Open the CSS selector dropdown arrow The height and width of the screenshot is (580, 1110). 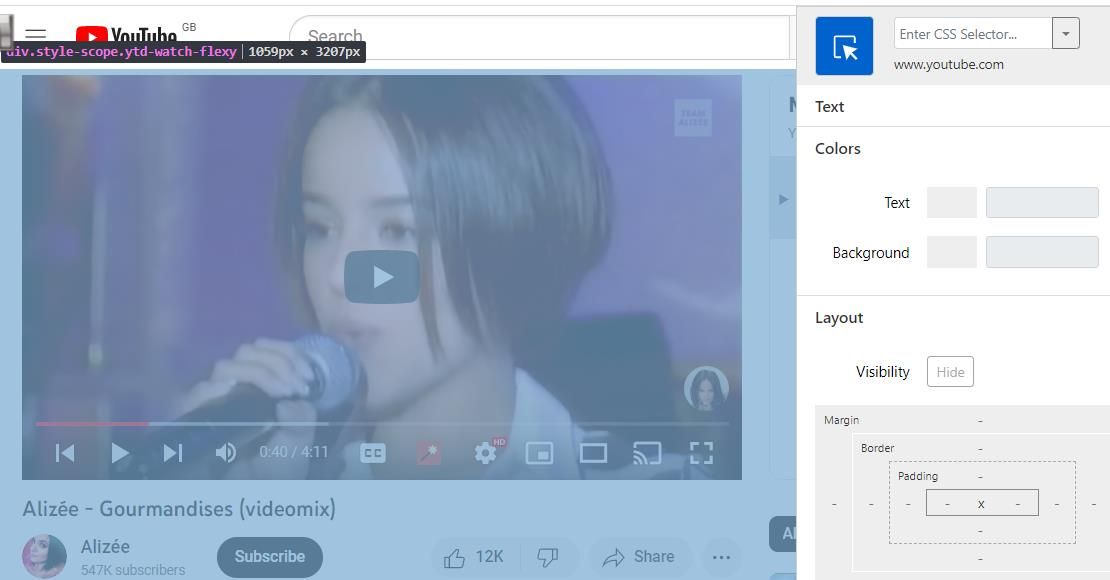1065,33
